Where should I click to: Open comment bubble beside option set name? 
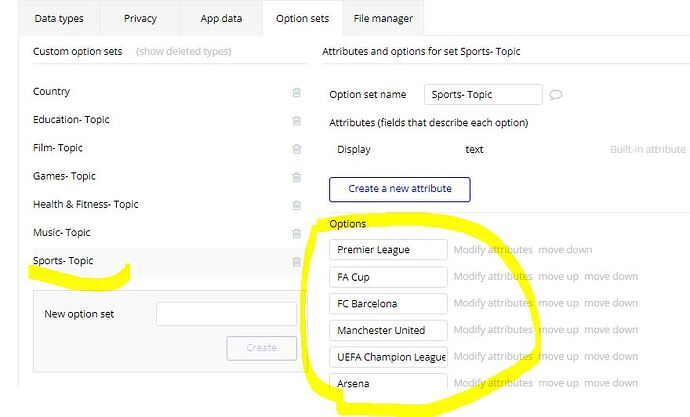556,95
